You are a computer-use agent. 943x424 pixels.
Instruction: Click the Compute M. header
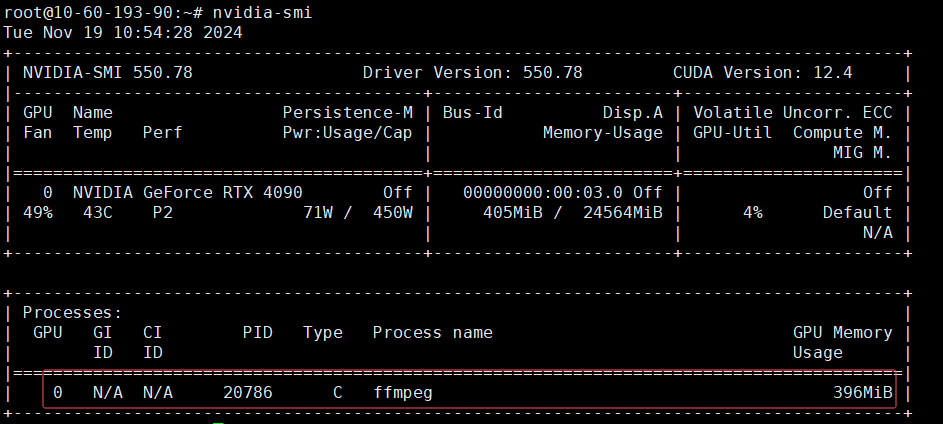843,132
